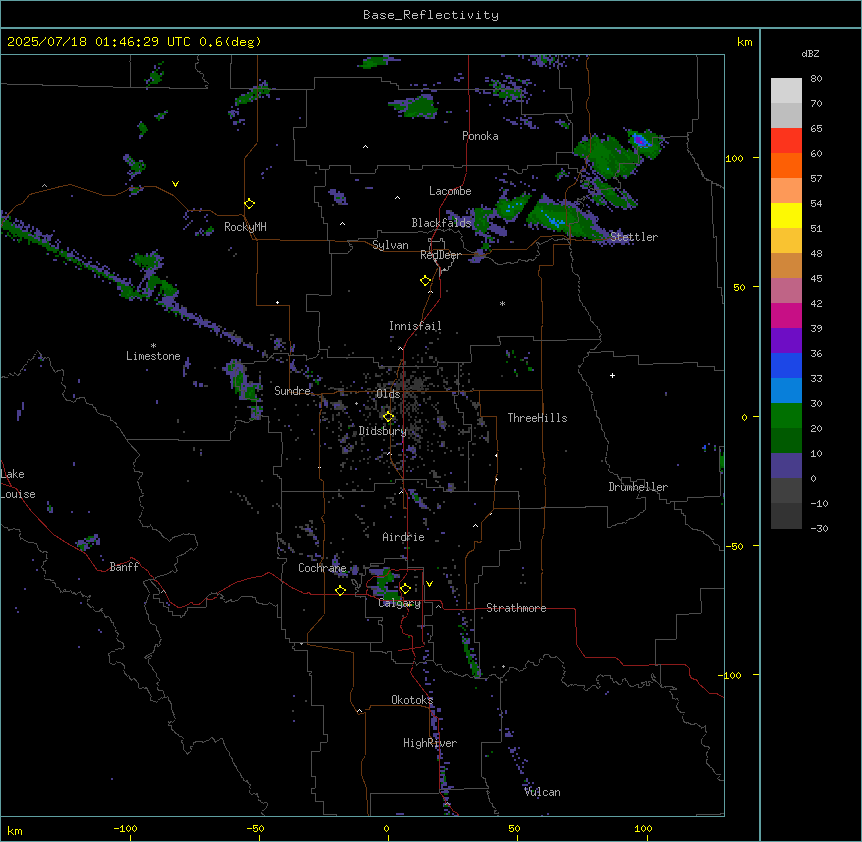
Task: Pick the magenta 39–42 dBZ legend swatch
Action: coord(786,315)
